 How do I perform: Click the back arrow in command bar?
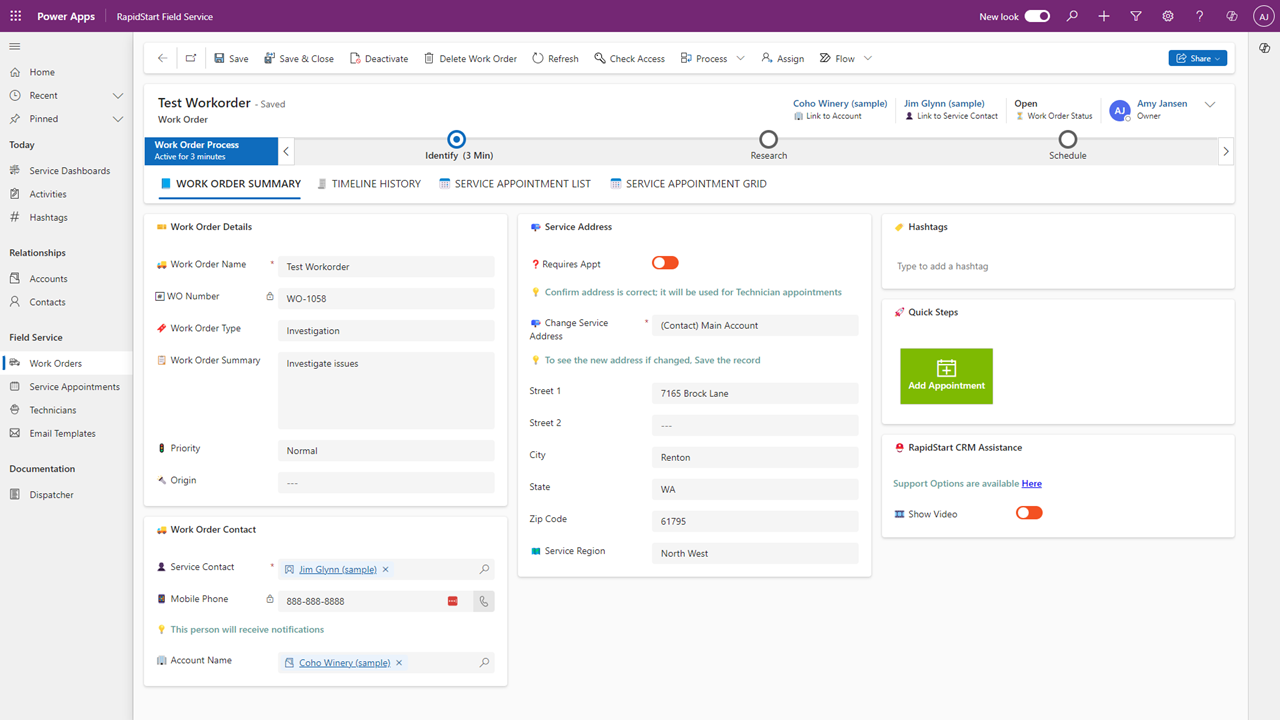[x=162, y=58]
